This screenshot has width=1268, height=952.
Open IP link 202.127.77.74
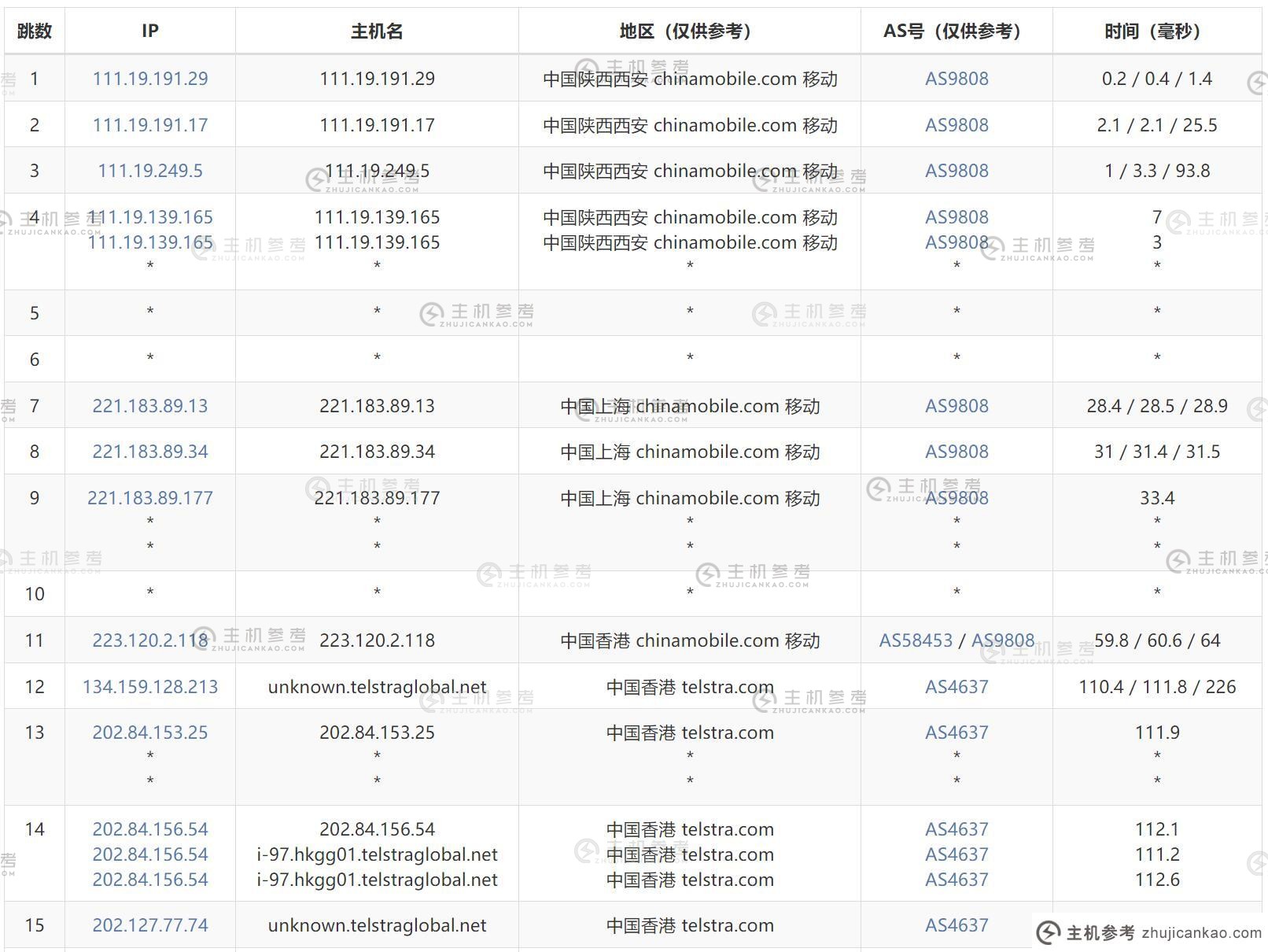150,925
